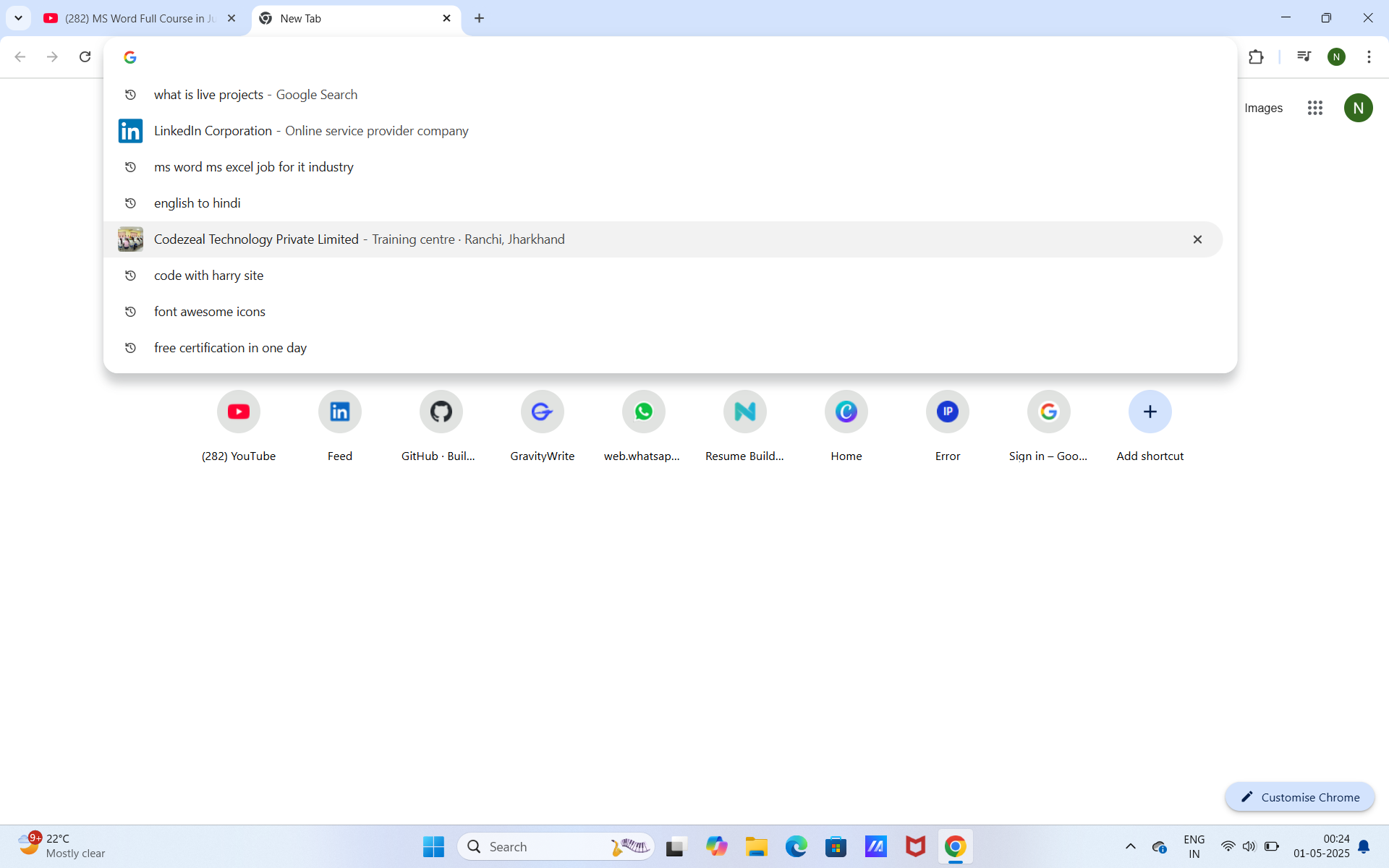Select Codezeal Technology Private Limited suggestion

point(663,239)
